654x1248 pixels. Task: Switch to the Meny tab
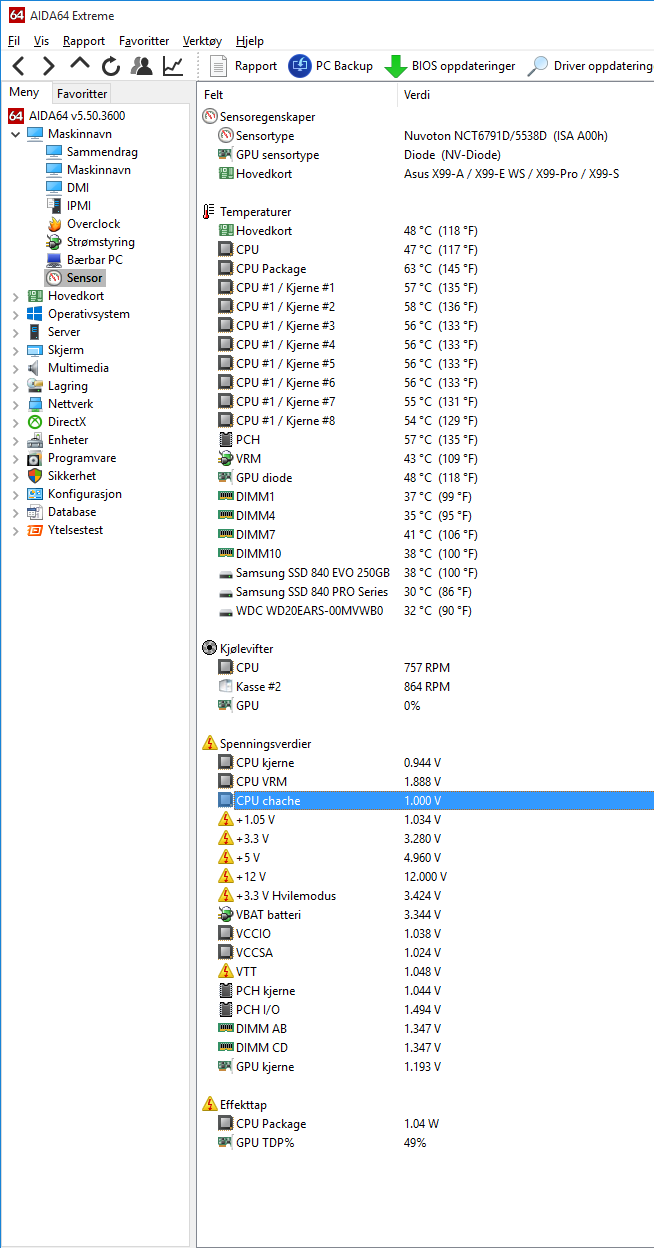point(24,92)
